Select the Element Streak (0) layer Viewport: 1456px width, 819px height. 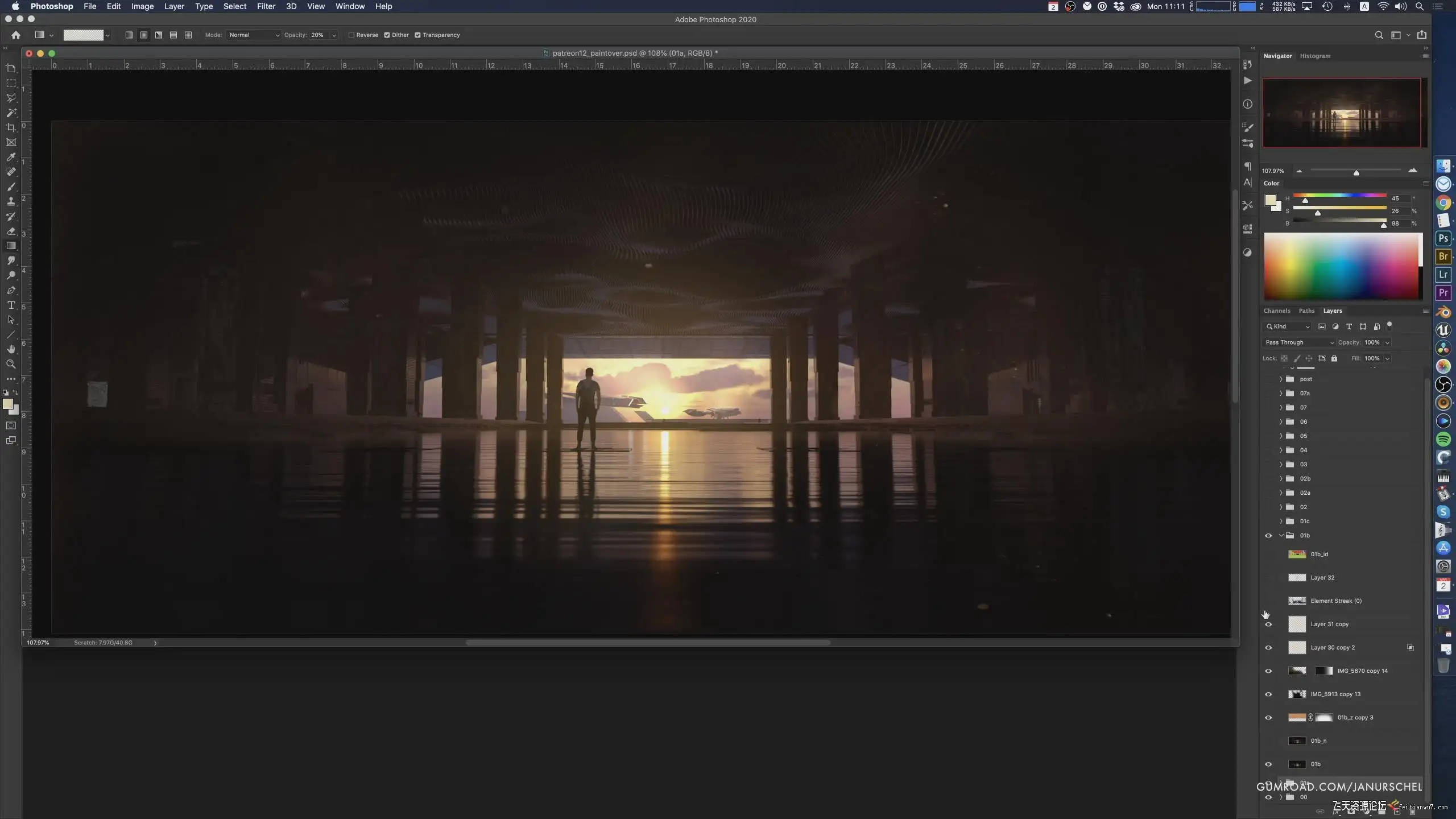[x=1336, y=601]
